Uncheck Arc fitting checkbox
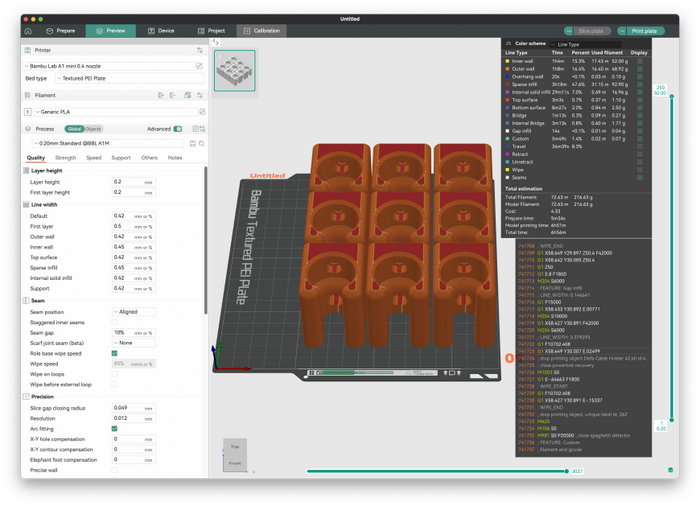Image resolution: width=700 pixels, height=506 pixels. pyautogui.click(x=114, y=429)
